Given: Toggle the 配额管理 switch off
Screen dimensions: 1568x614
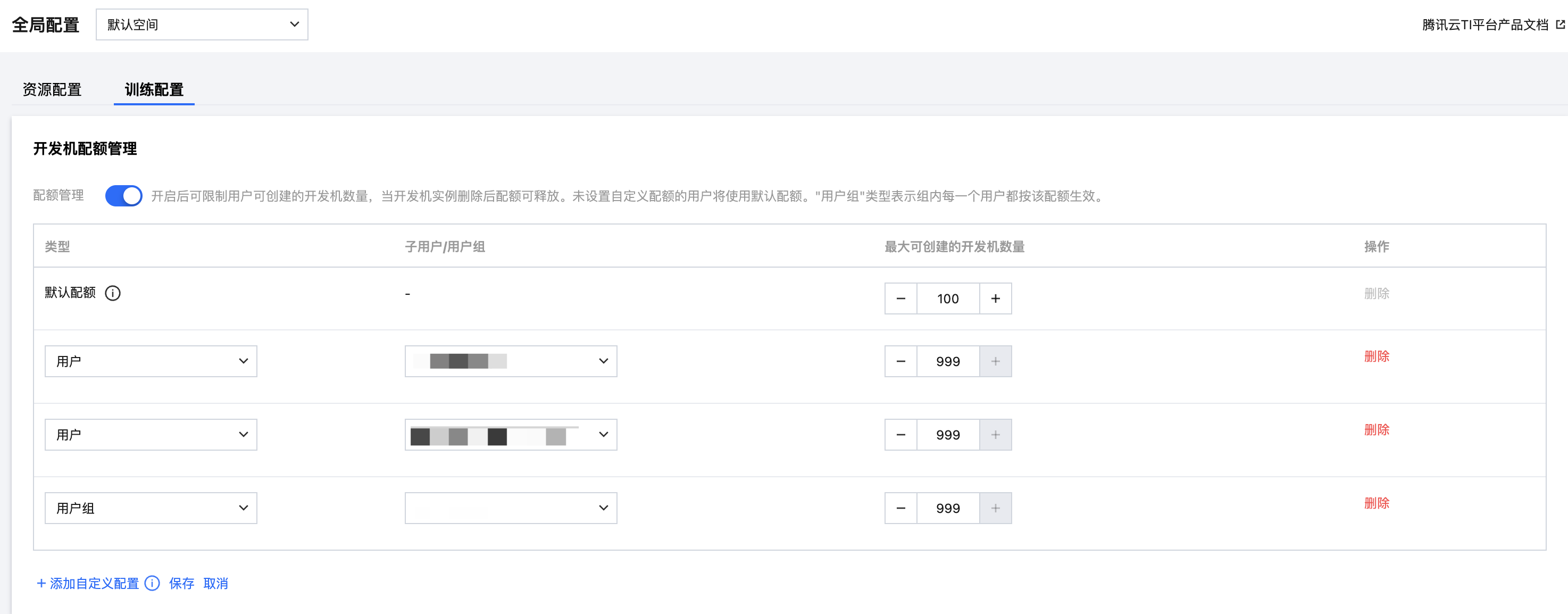Looking at the screenshot, I should 123,195.
